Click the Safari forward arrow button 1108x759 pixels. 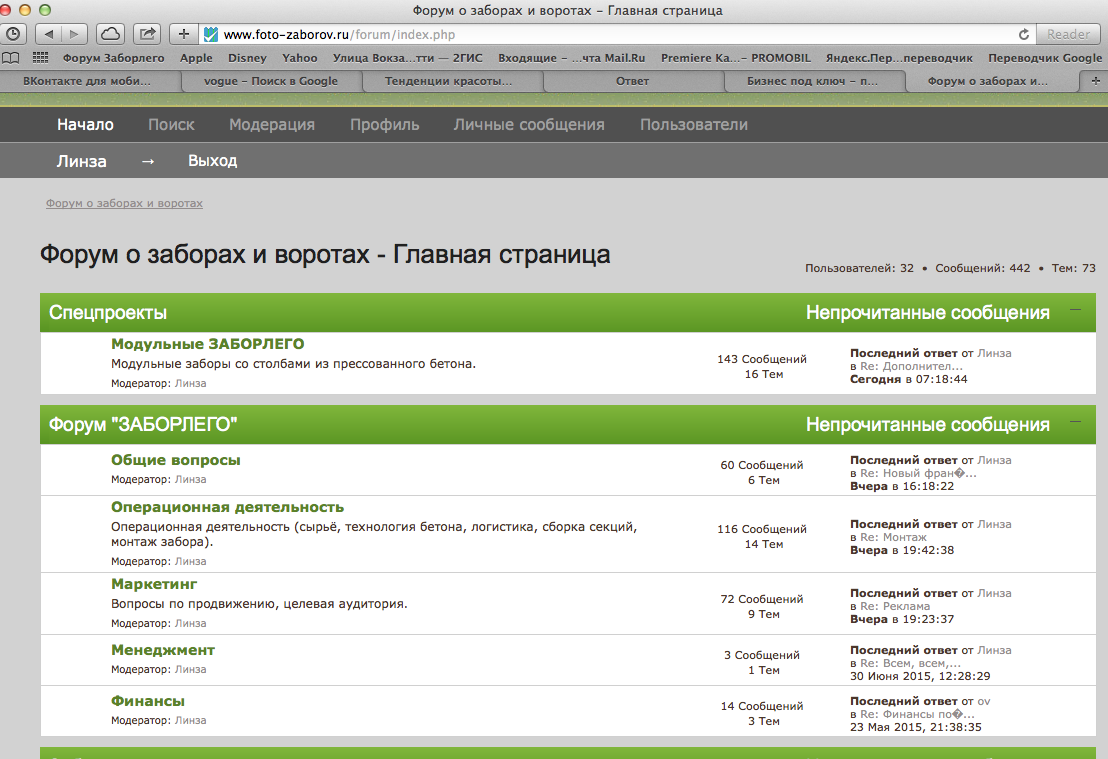click(x=73, y=33)
